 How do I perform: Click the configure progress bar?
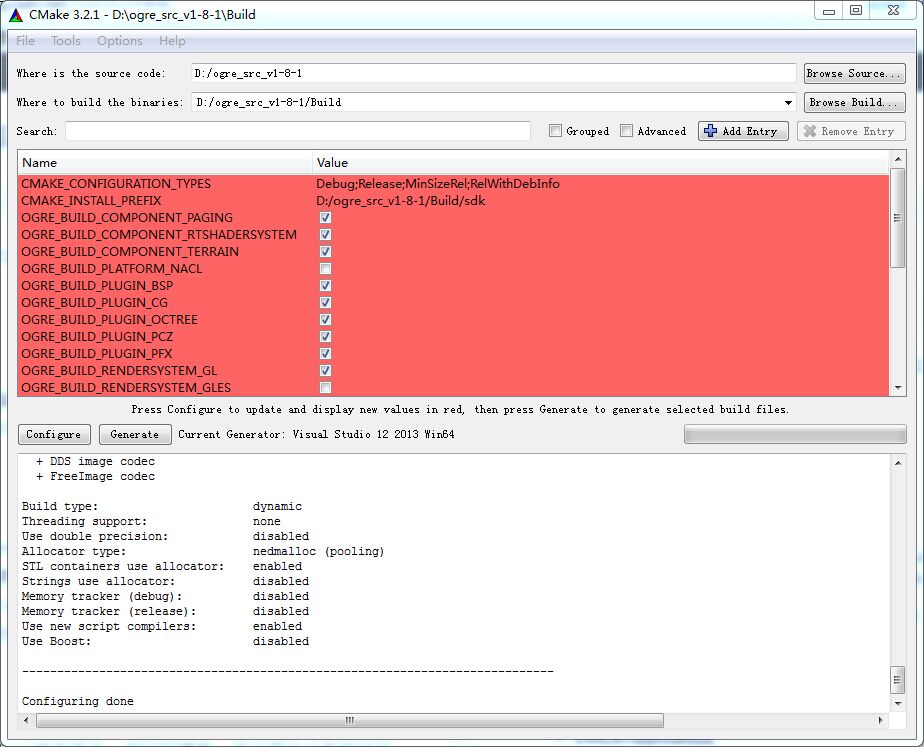pos(795,434)
